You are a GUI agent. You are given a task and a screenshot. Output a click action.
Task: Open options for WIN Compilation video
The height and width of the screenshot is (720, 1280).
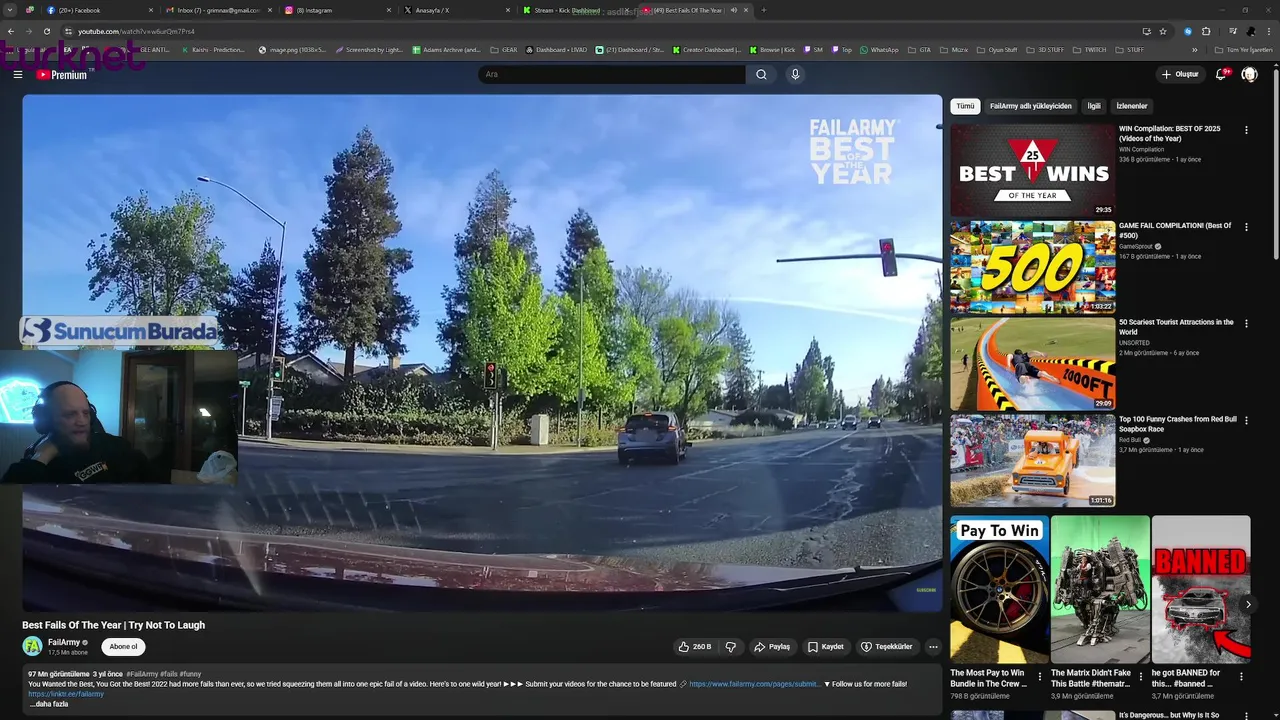pos(1246,130)
